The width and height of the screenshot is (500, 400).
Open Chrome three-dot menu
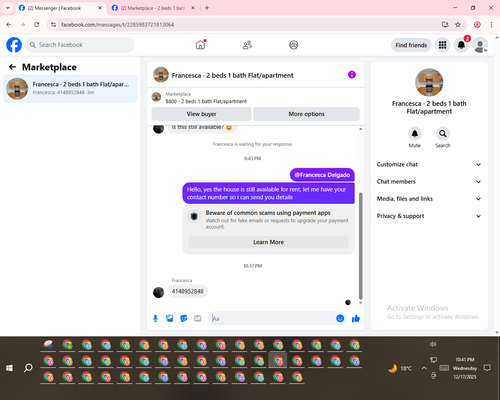491,25
